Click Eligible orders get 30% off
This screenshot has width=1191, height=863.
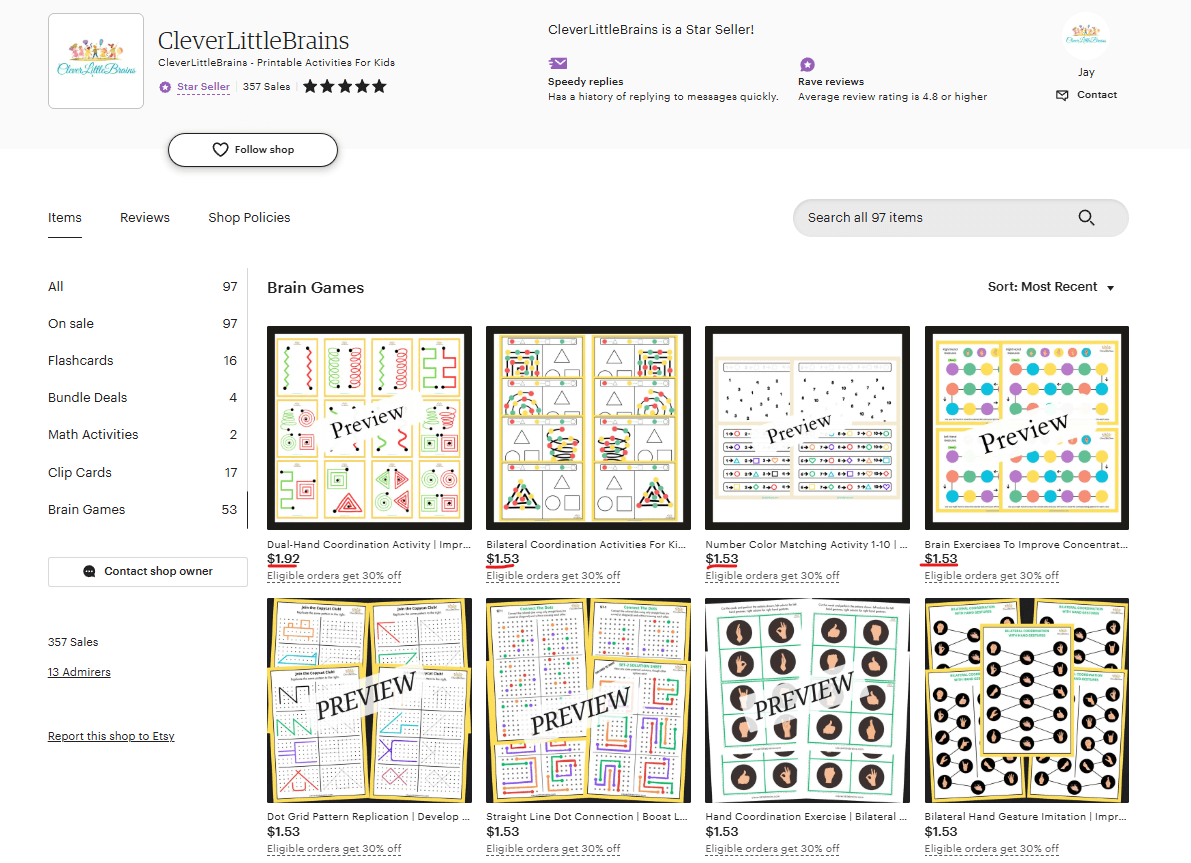click(x=334, y=576)
